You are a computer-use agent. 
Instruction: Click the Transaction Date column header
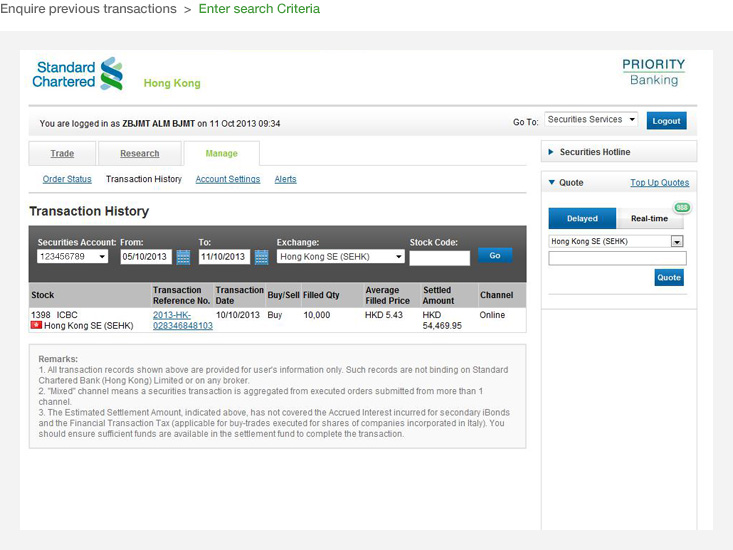[x=239, y=295]
